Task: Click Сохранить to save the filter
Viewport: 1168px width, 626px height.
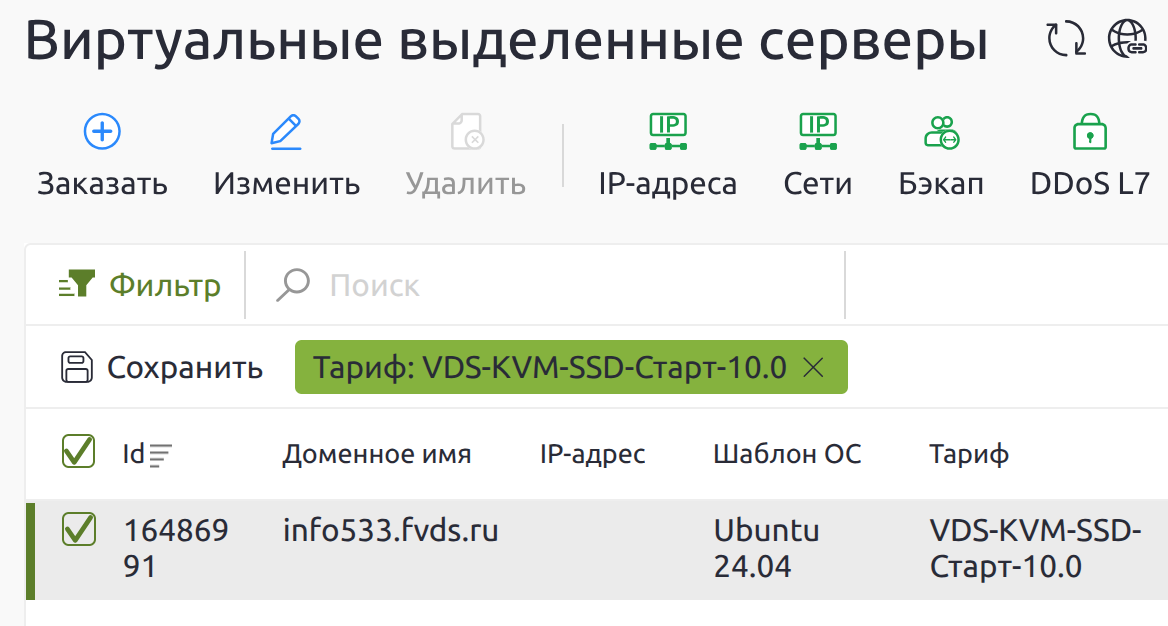Action: (x=162, y=368)
